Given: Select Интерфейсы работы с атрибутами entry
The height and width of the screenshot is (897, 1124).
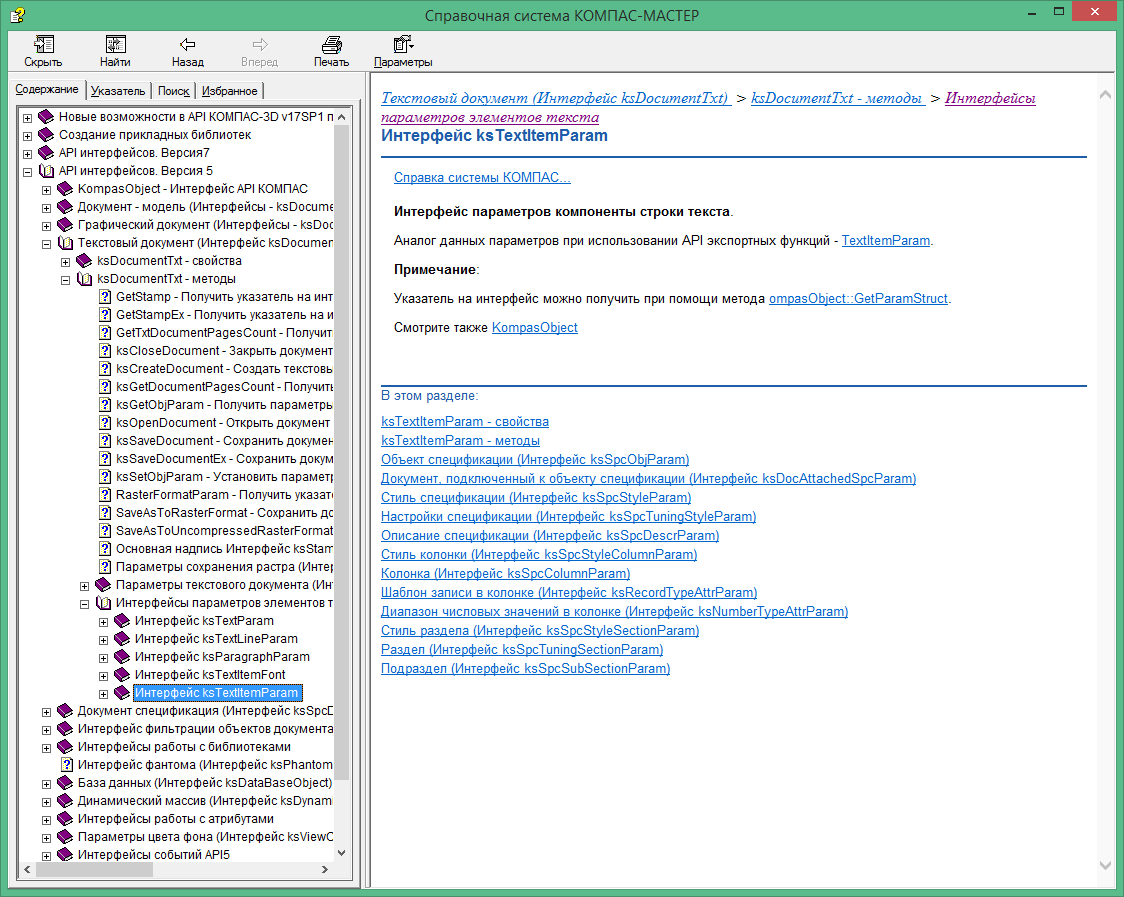Looking at the screenshot, I should coord(176,819).
